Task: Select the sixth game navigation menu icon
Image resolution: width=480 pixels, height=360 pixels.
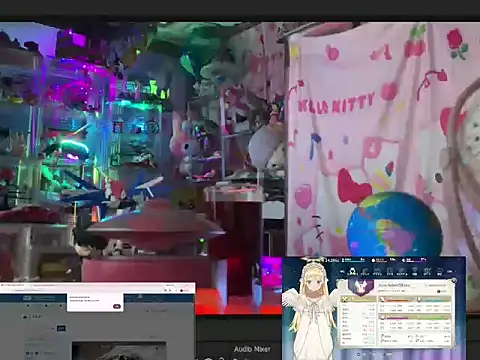Action: tap(415, 272)
